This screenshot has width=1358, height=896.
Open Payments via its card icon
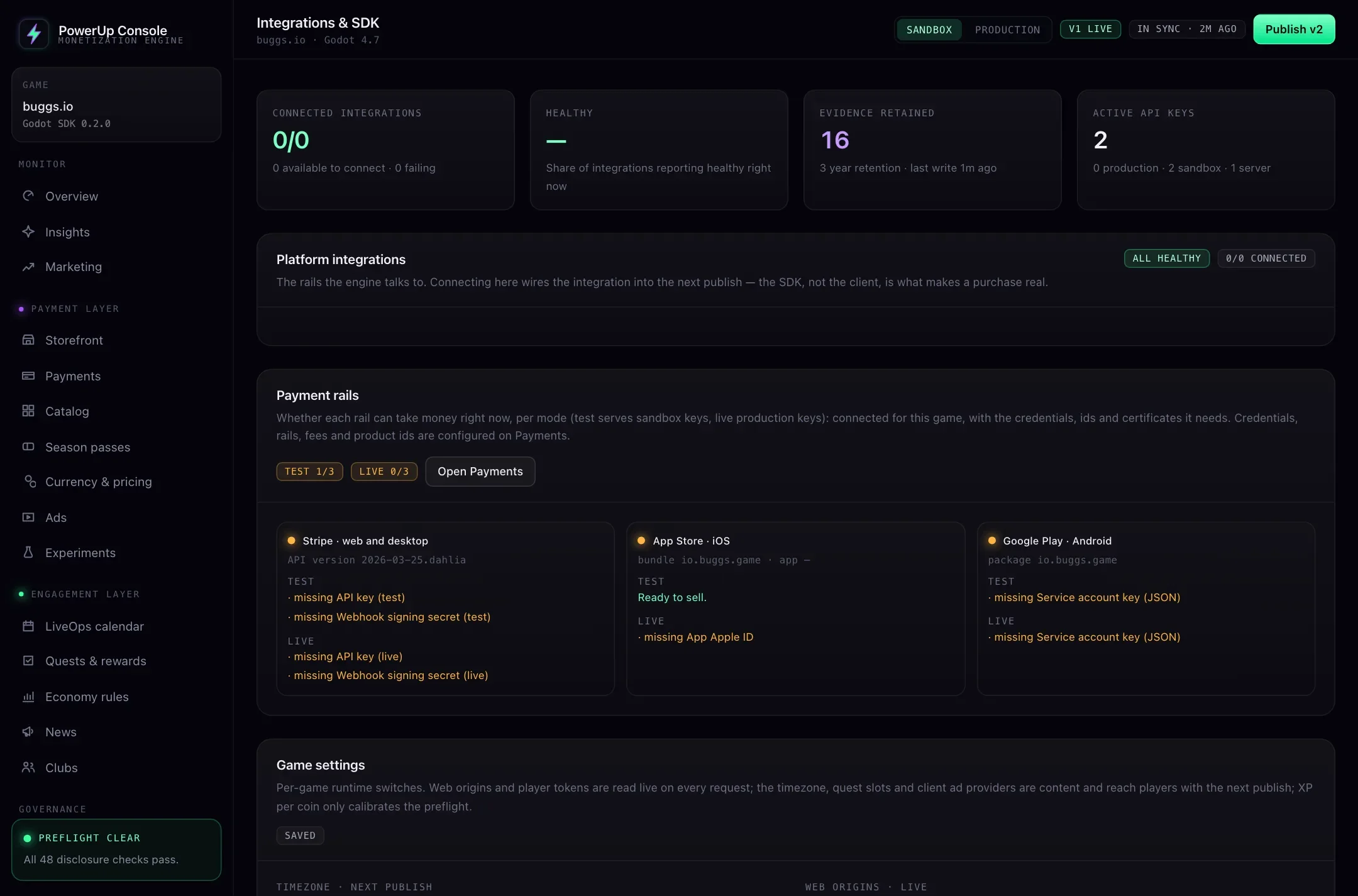tap(28, 375)
